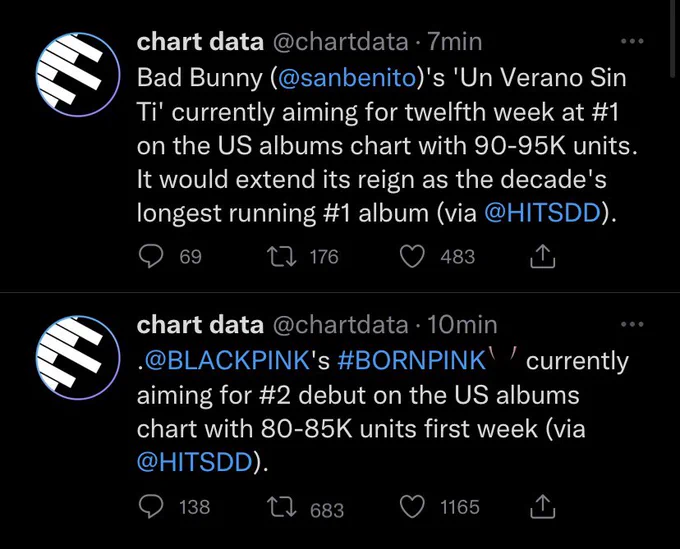Retweet the BLACKPINK BORNPINK tweet
The image size is (680, 549).
click(x=281, y=507)
